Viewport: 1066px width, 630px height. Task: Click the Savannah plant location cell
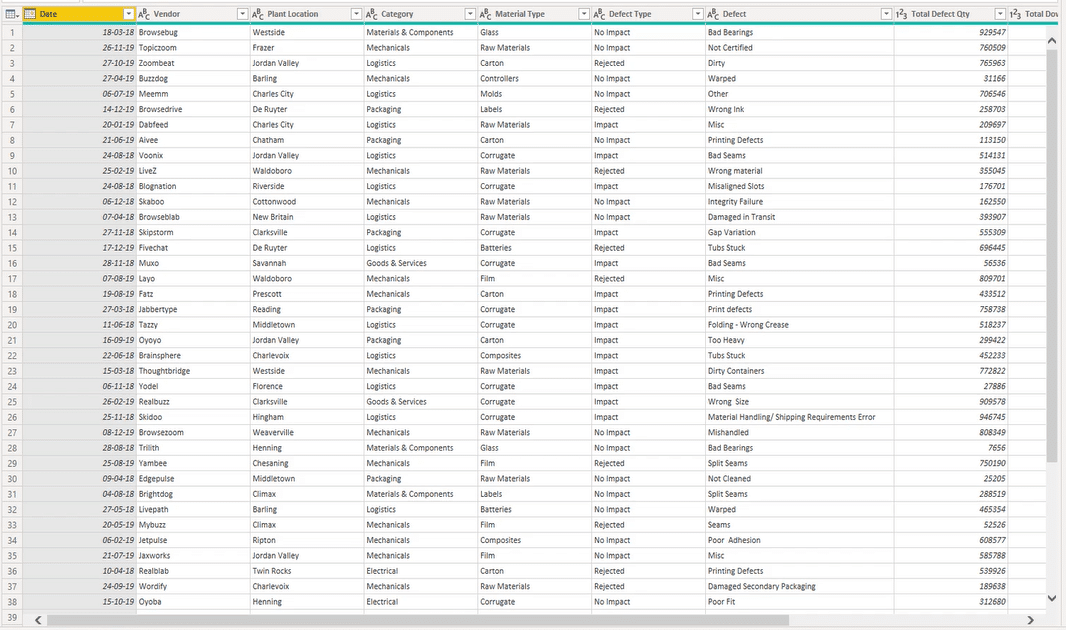307,263
